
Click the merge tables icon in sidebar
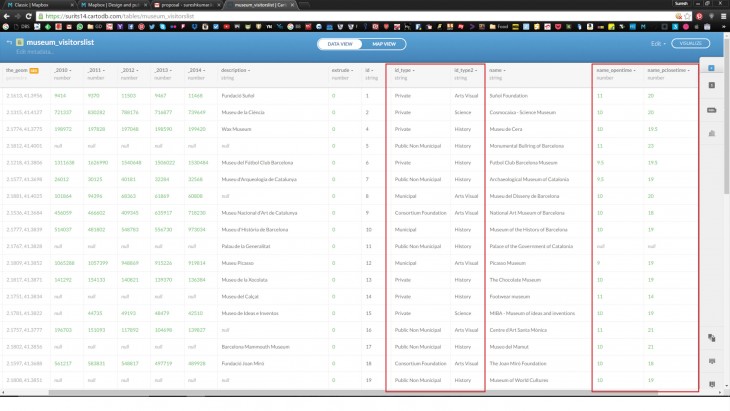[x=711, y=337]
